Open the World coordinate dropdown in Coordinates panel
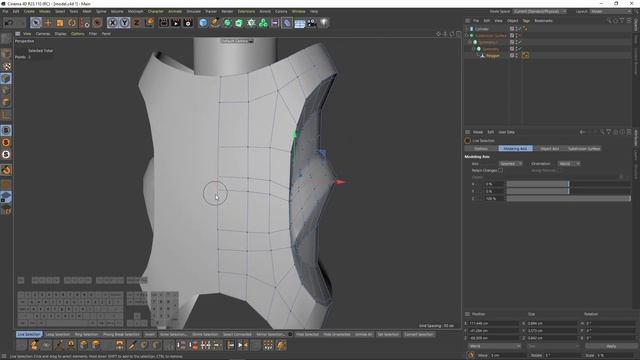 pos(495,346)
